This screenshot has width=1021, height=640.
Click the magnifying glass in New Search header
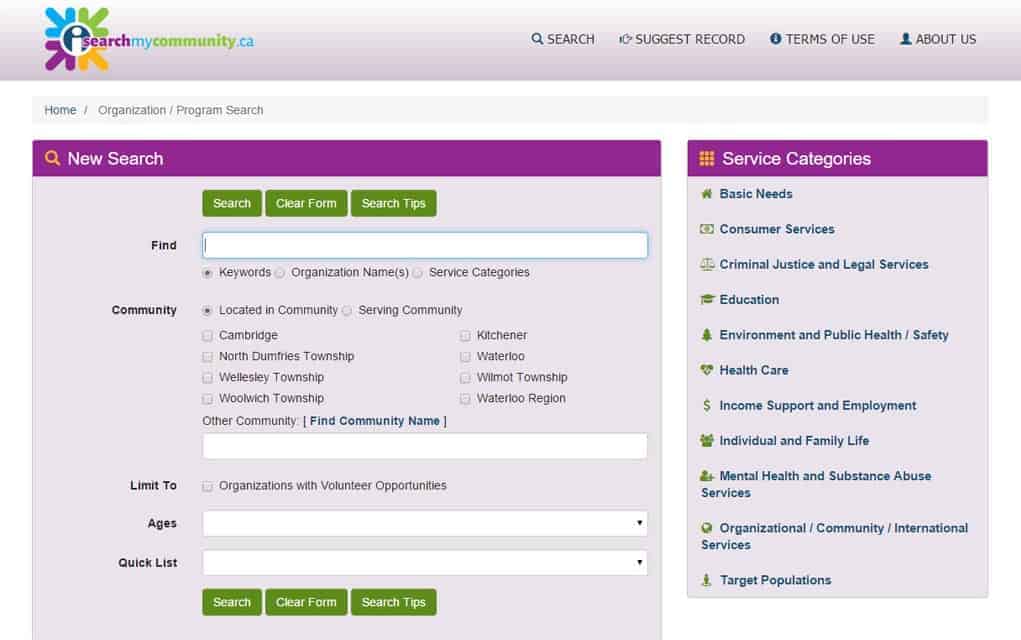click(53, 158)
